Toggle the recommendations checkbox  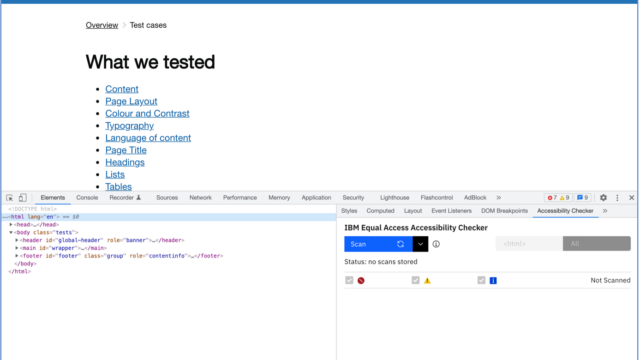click(482, 280)
